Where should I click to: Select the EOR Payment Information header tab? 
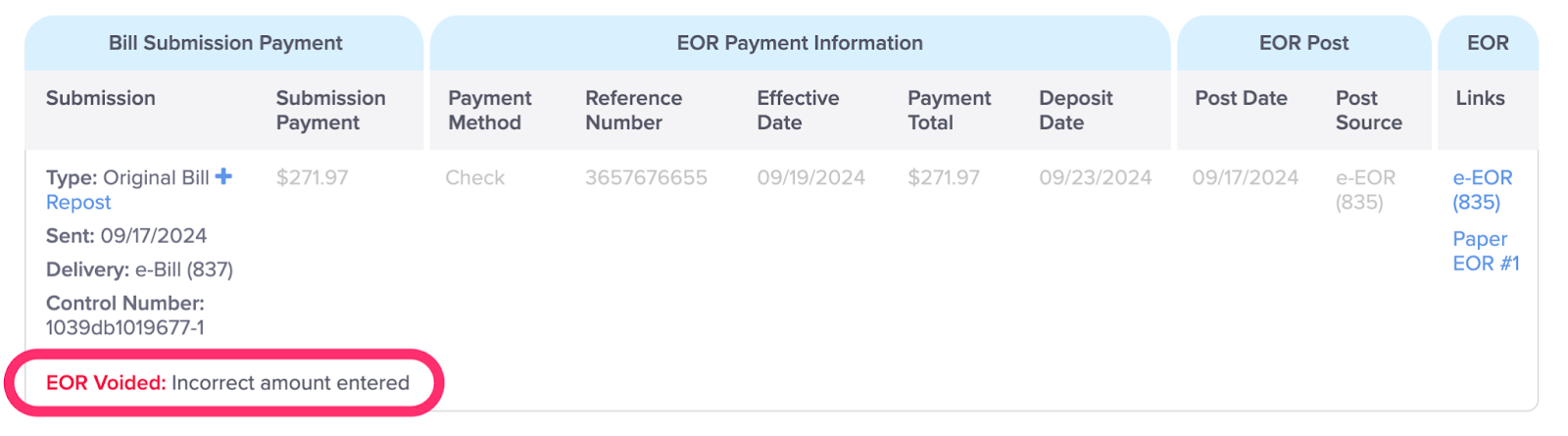point(800,43)
